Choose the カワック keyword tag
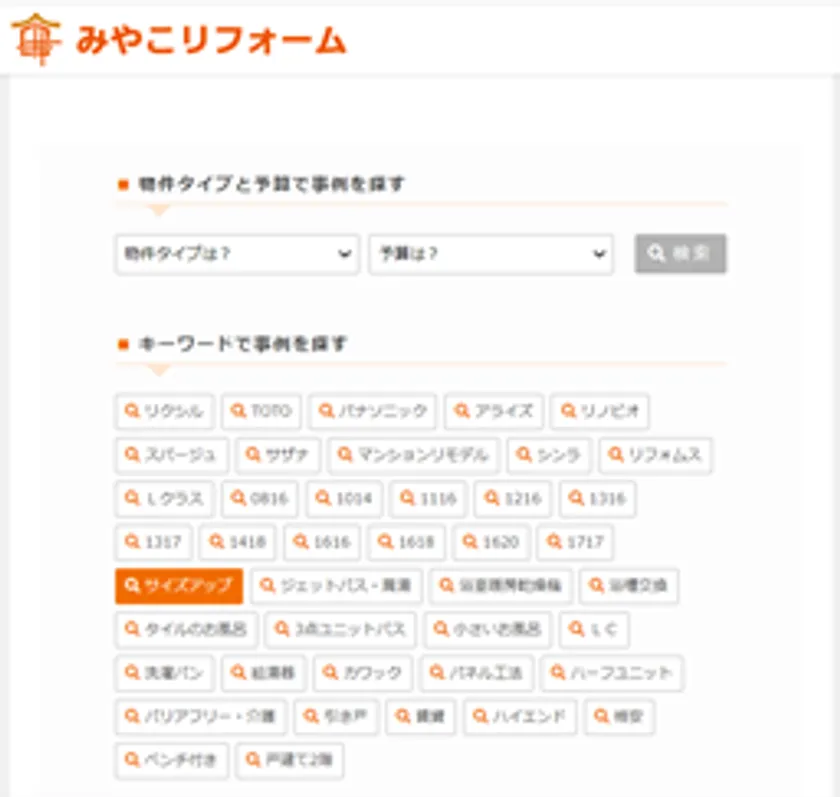This screenshot has height=797, width=840. 363,673
